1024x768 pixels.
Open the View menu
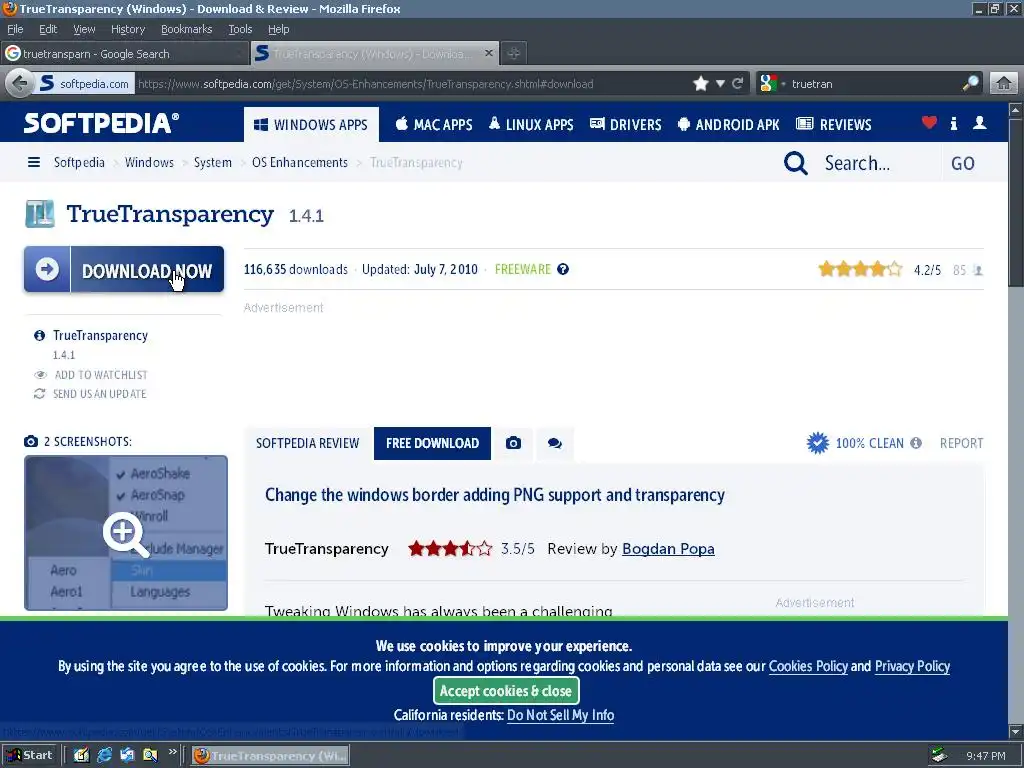[x=84, y=29]
